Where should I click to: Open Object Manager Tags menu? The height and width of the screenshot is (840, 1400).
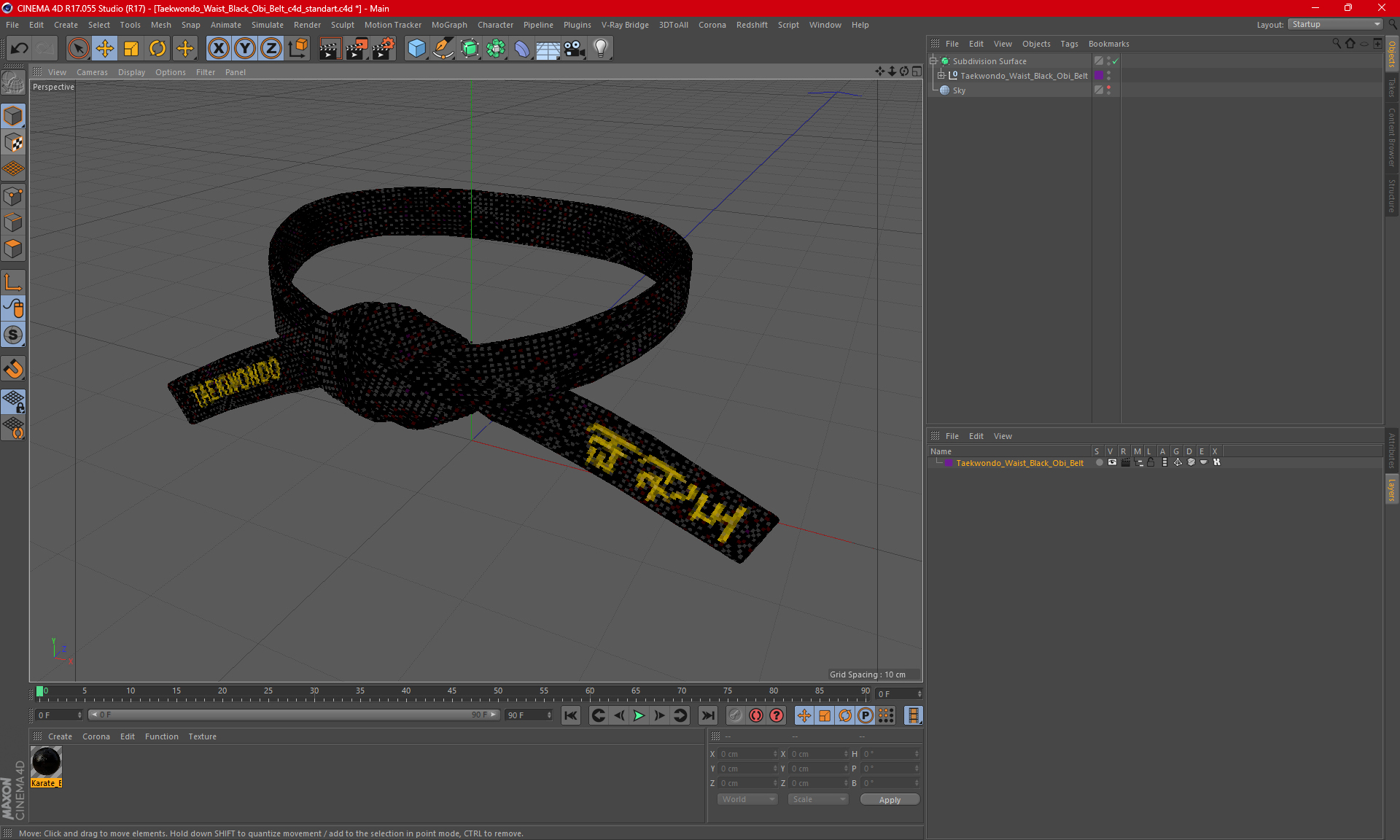1069,44
